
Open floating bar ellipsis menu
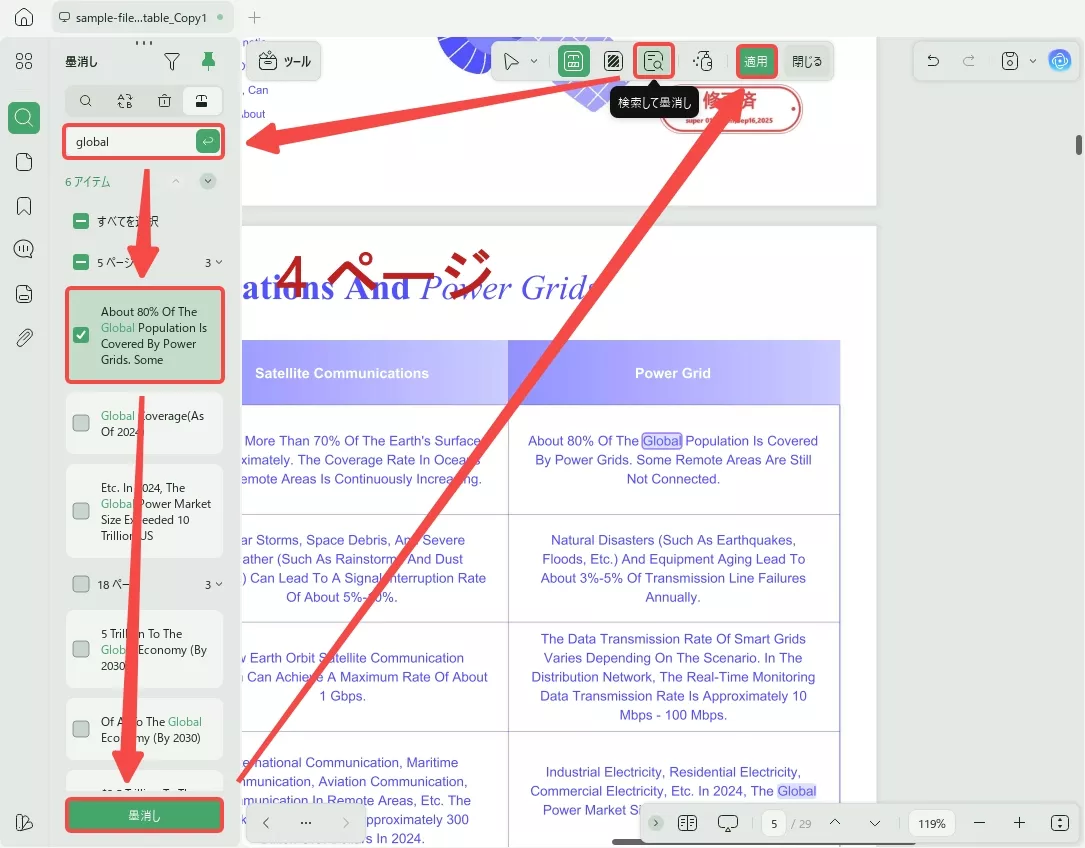(306, 823)
